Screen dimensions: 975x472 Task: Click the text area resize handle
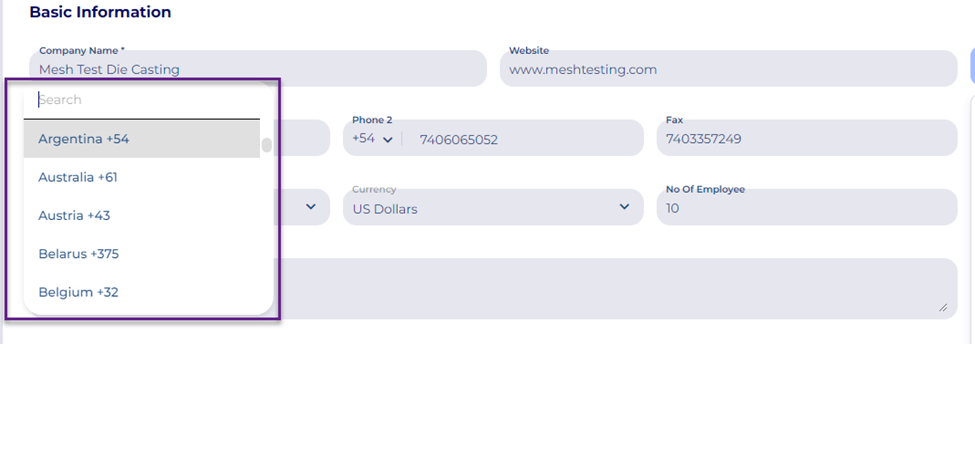click(x=942, y=308)
